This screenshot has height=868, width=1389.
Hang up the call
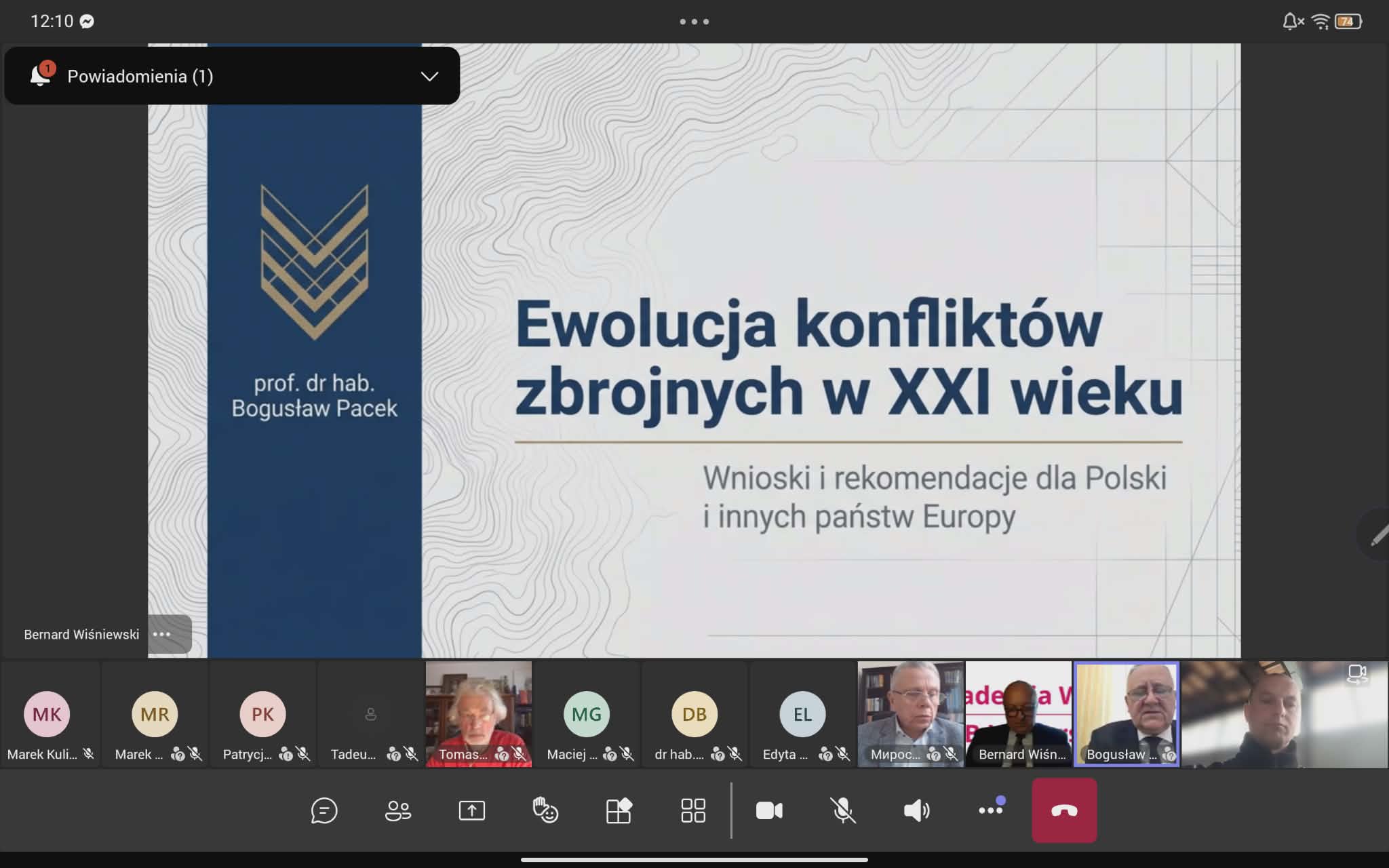[1063, 810]
